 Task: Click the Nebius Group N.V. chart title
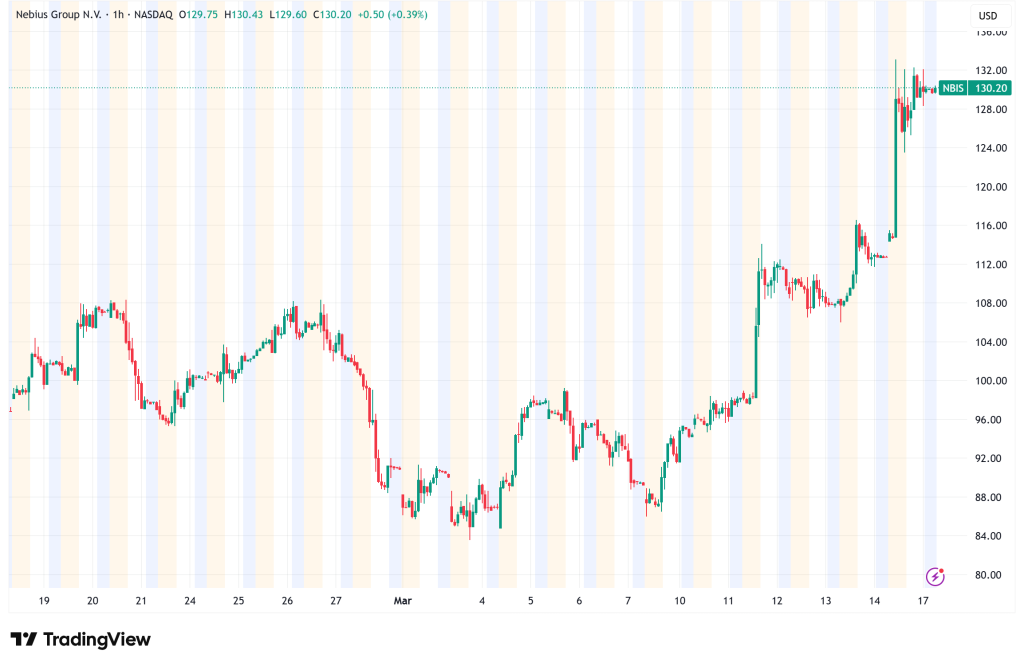coord(58,15)
